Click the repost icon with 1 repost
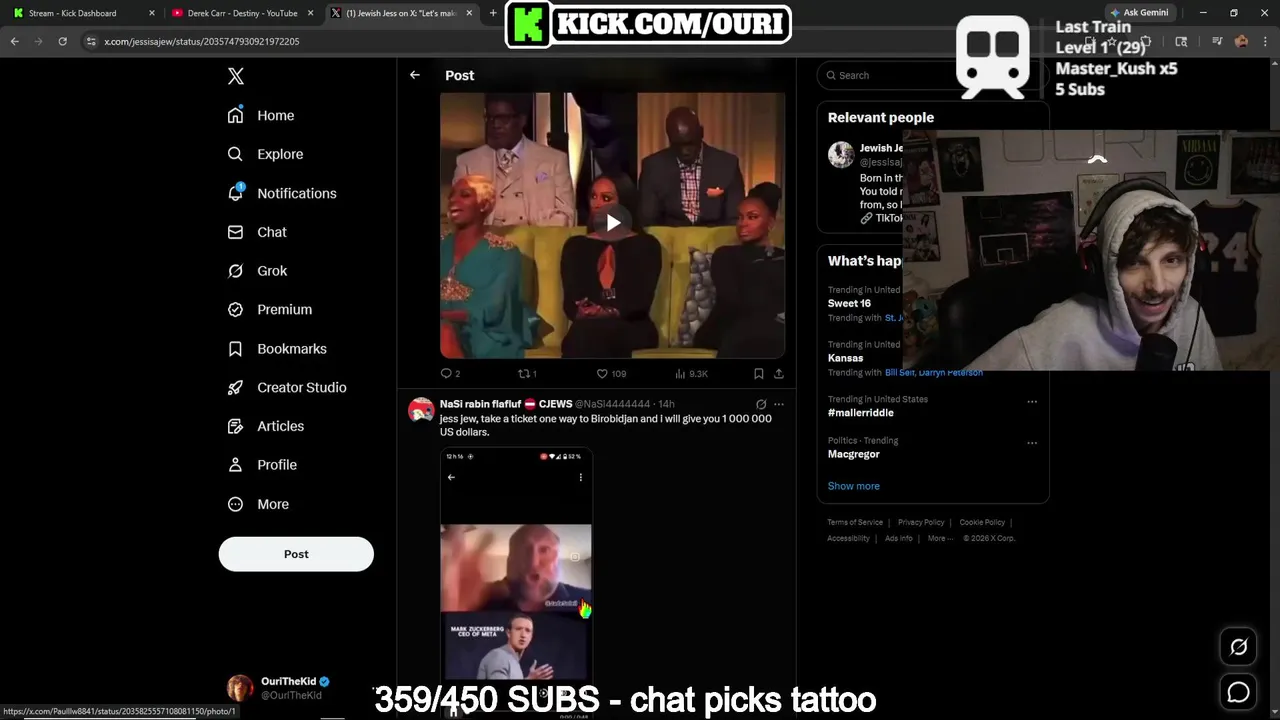1280x720 pixels. pos(527,374)
